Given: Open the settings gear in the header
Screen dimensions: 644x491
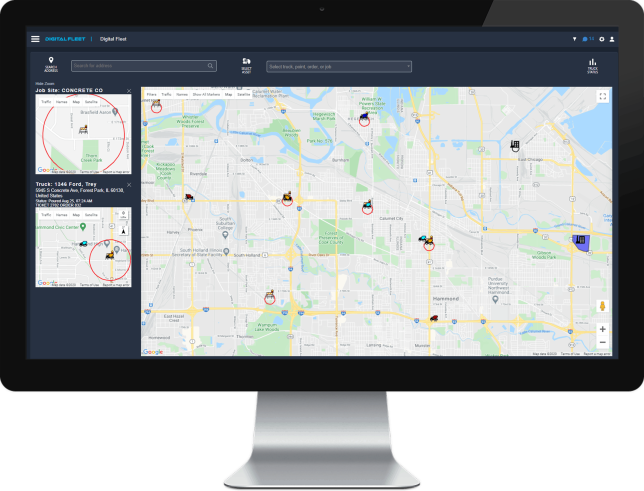Looking at the screenshot, I should [x=601, y=39].
